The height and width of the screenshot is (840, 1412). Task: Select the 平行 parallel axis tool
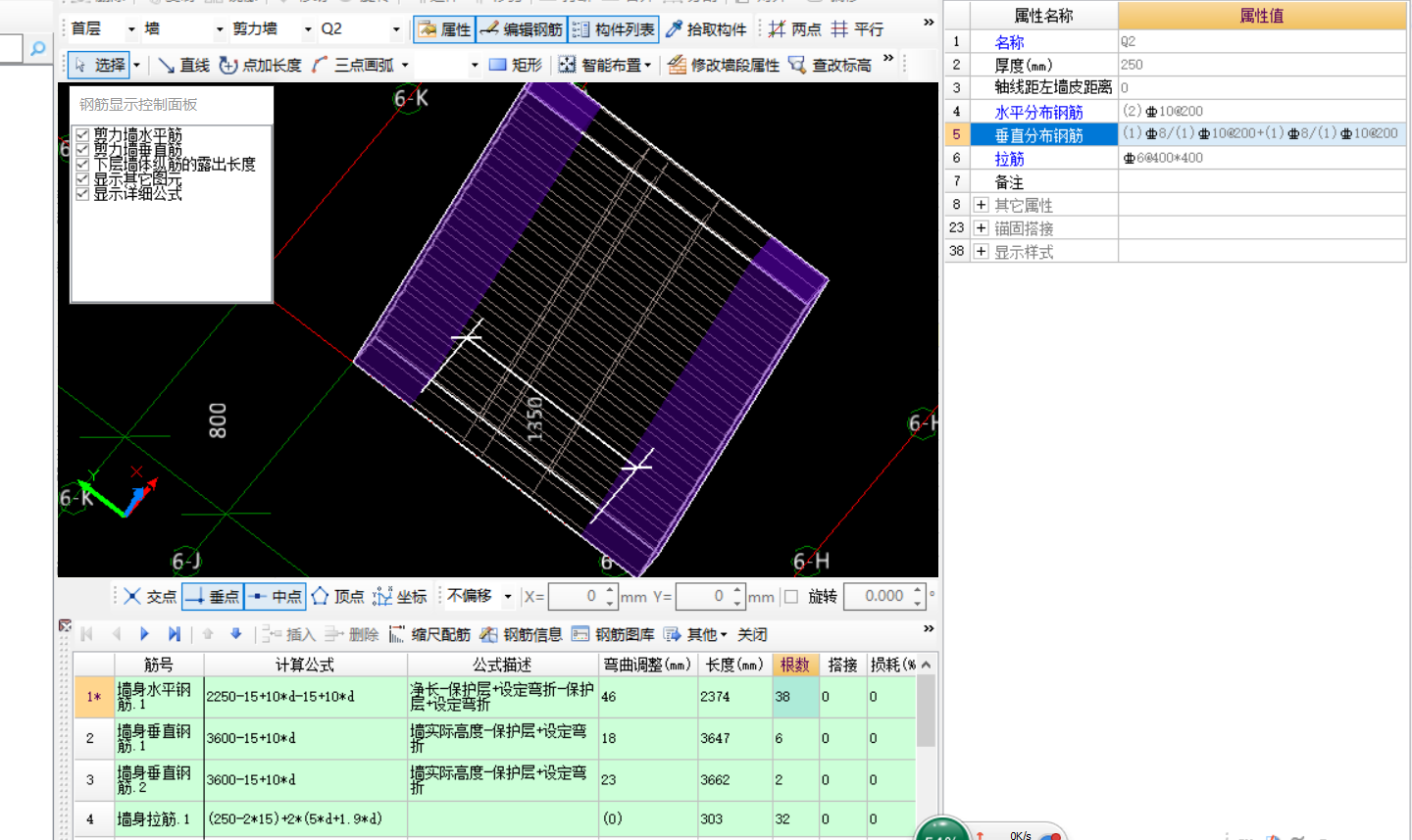click(x=857, y=29)
